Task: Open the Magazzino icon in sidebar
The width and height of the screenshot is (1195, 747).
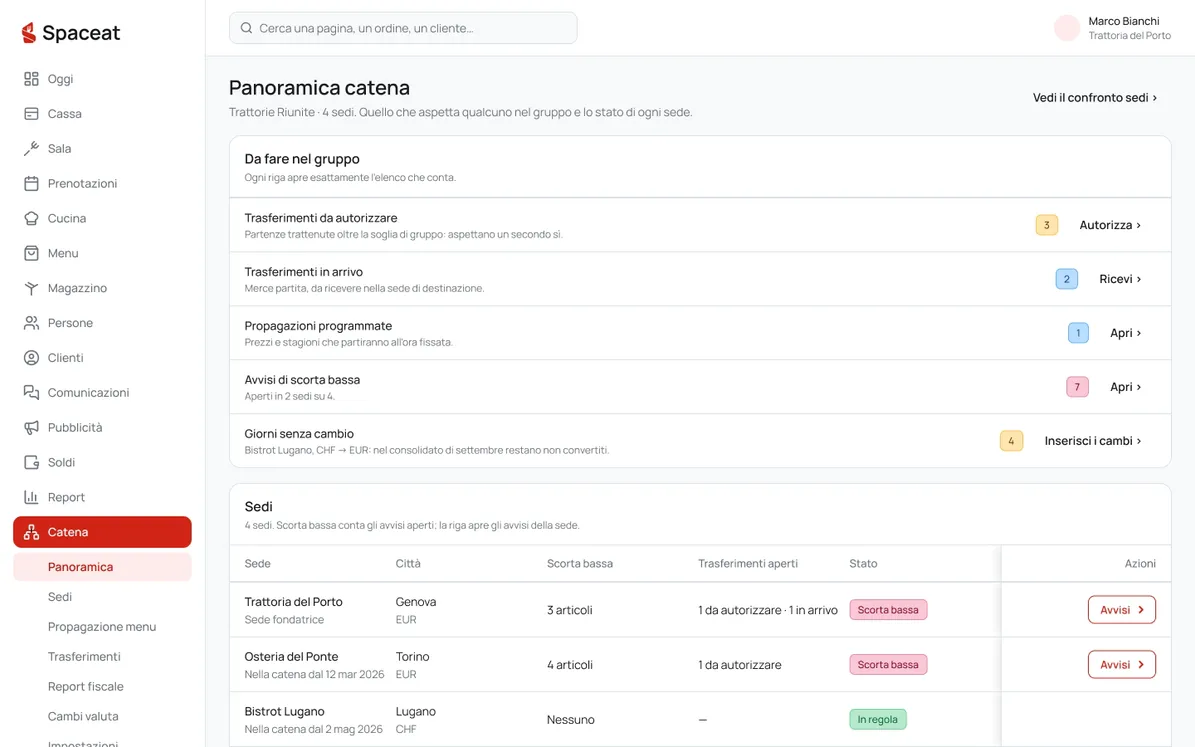Action: click(31, 288)
